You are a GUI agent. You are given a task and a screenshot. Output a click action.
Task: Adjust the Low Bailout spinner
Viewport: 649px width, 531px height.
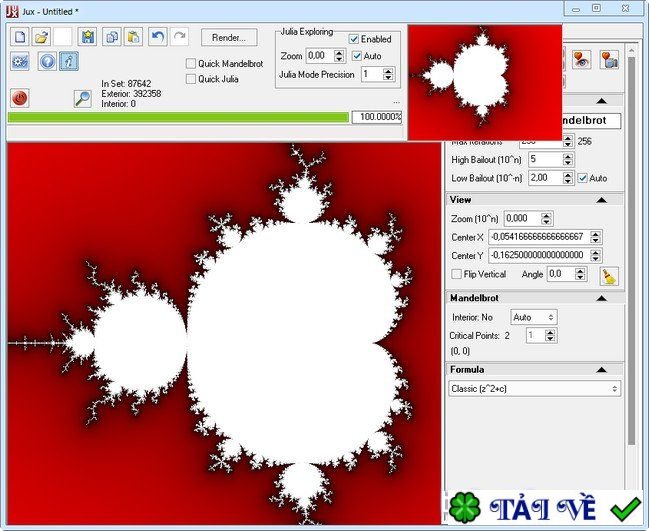[568, 178]
